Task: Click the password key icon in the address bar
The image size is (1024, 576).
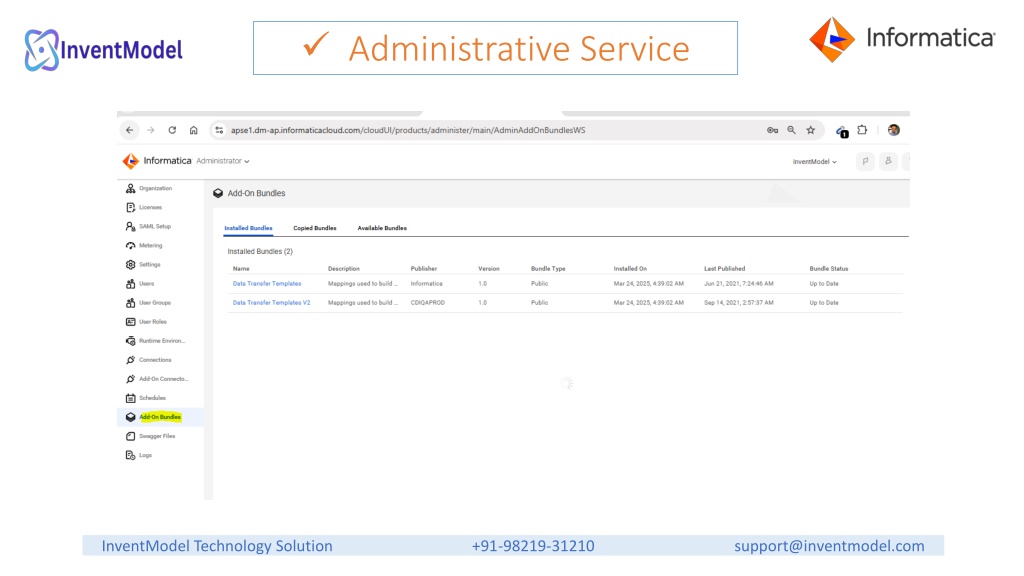Action: click(773, 130)
